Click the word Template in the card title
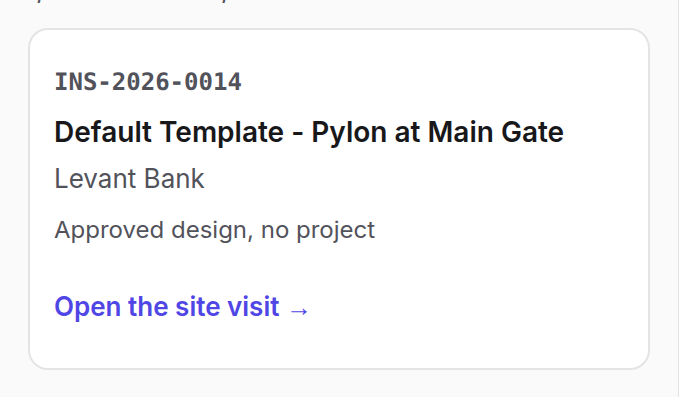This screenshot has width=679, height=397. click(222, 133)
